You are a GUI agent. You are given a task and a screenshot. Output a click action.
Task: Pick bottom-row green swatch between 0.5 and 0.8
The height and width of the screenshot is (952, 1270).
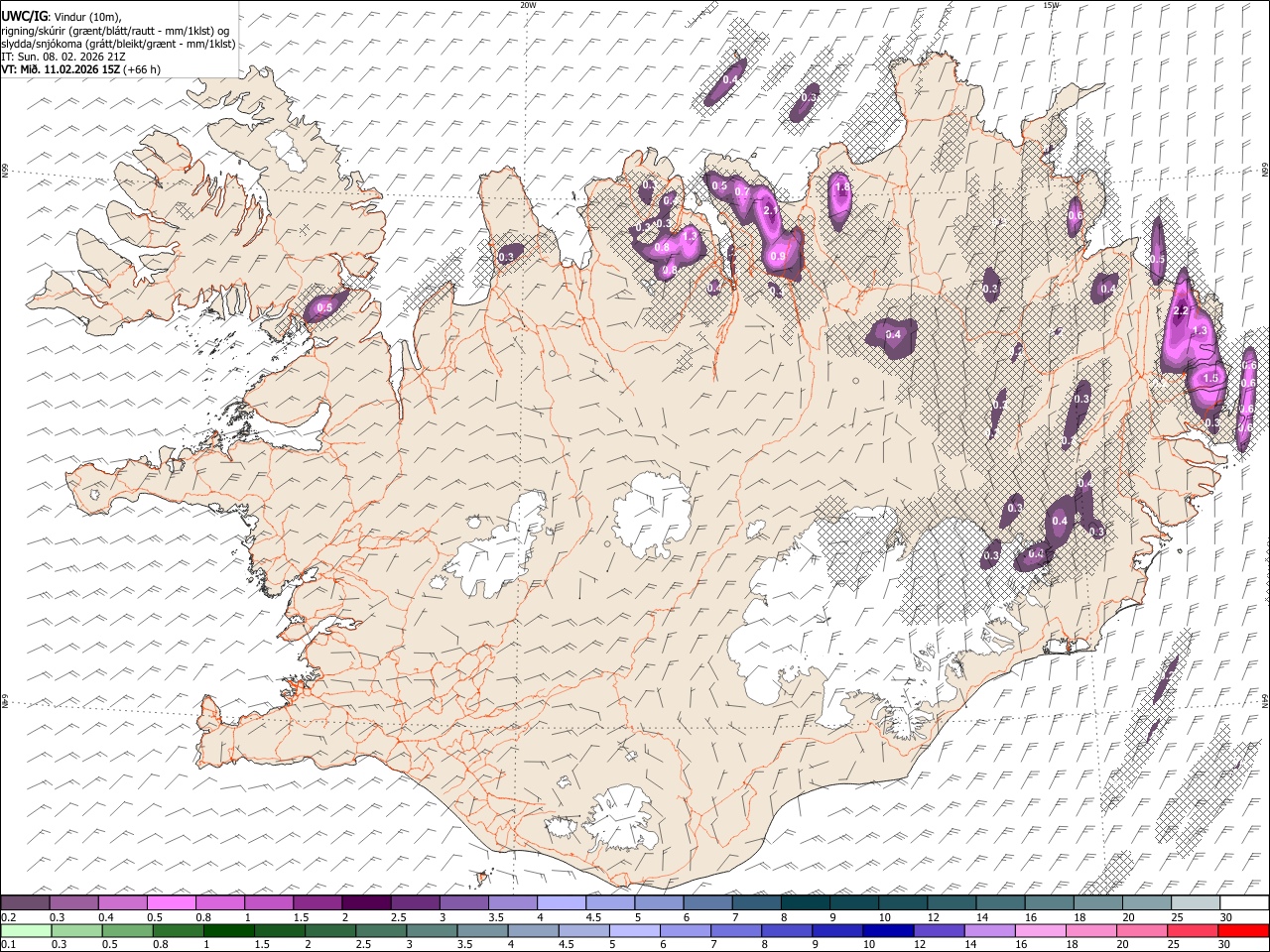click(x=127, y=930)
